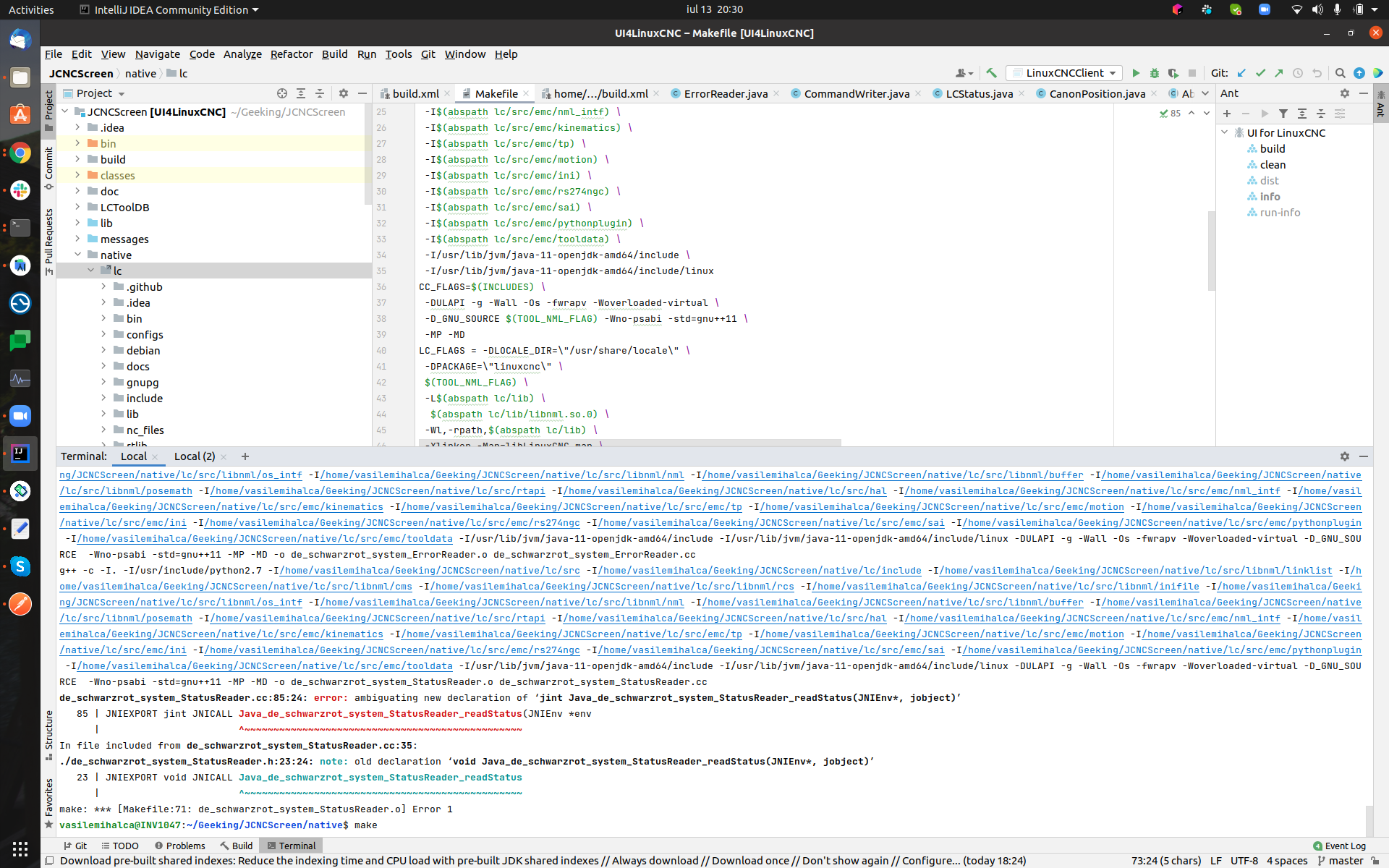Click the IDE update arrow icon

tap(1359, 73)
